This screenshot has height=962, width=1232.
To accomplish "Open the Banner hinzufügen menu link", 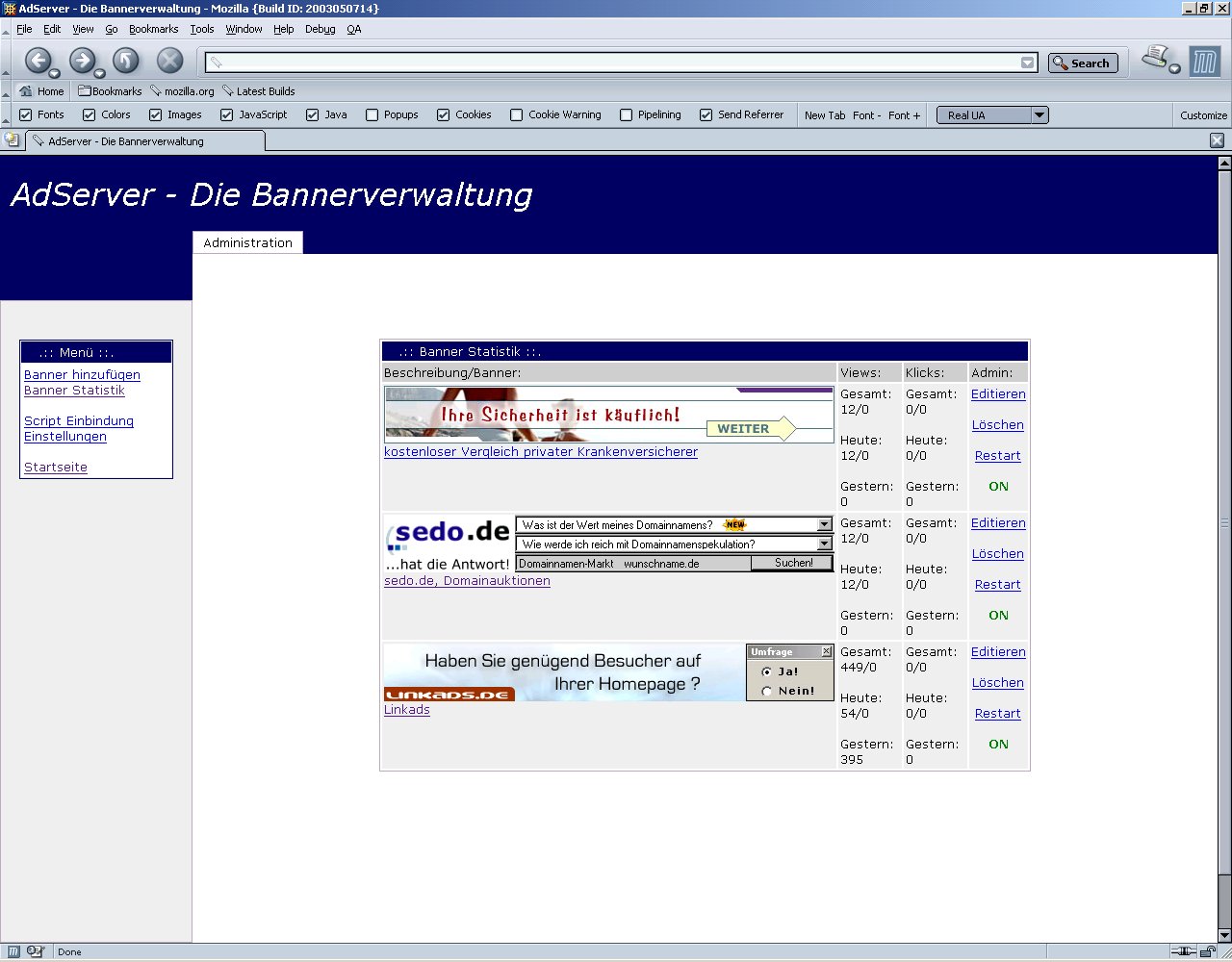I will tap(82, 375).
